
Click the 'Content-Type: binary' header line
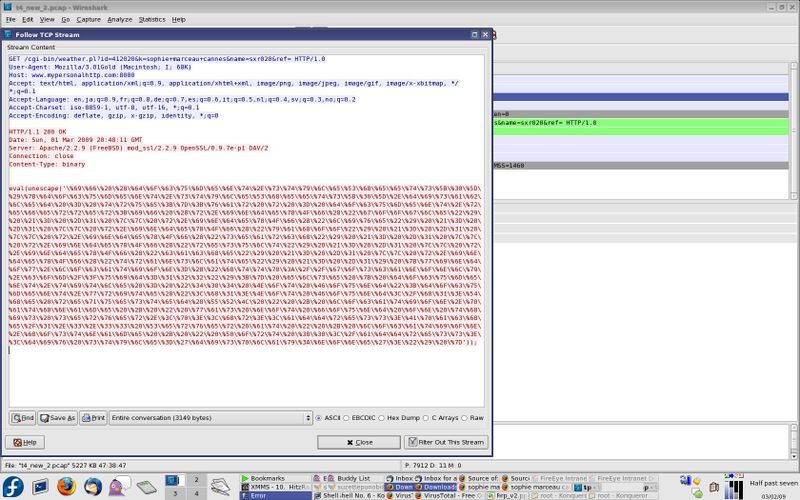[x=47, y=164]
